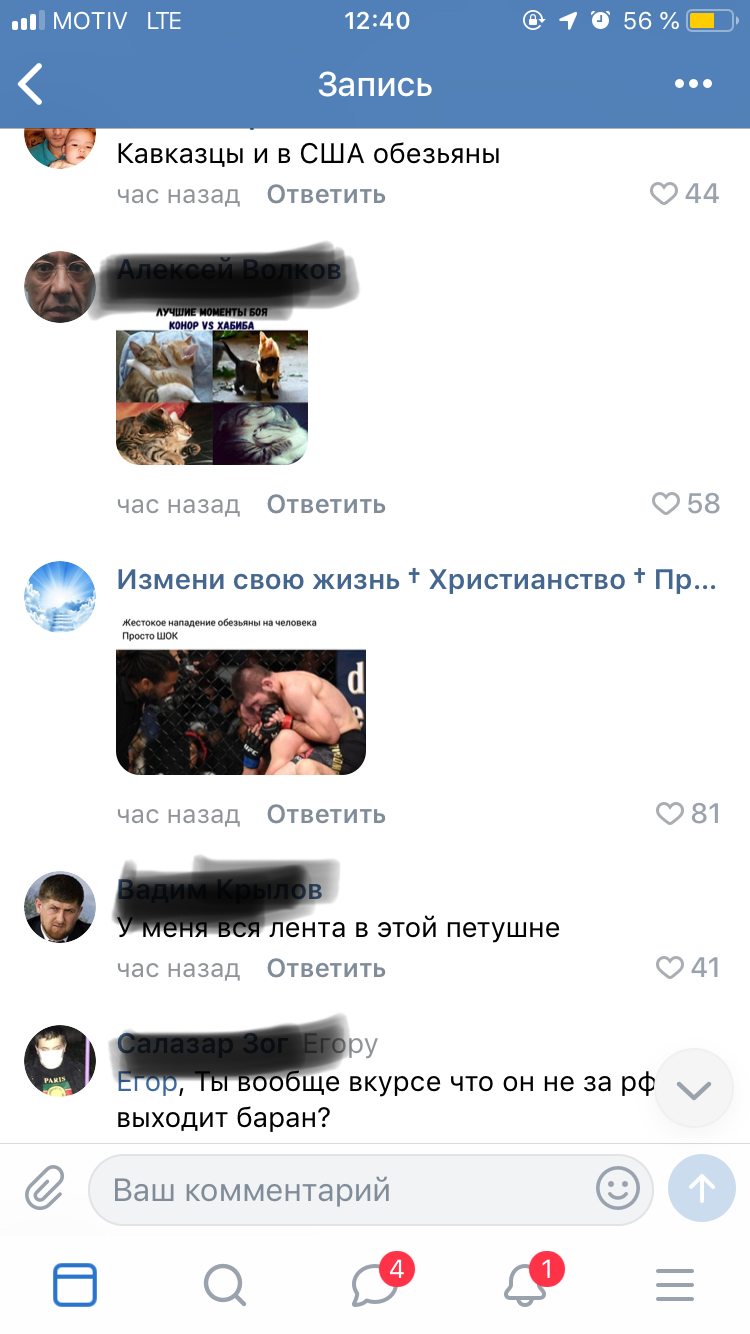Open the search tab magnifier

click(224, 1285)
